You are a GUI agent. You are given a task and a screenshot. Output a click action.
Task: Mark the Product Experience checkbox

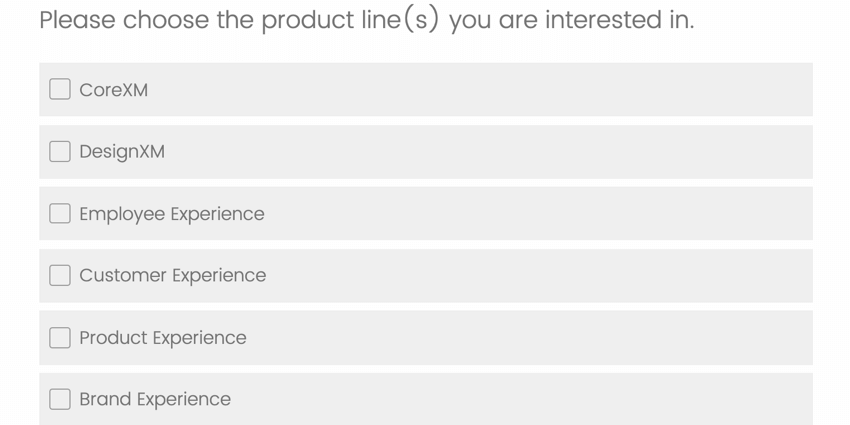[x=60, y=338]
